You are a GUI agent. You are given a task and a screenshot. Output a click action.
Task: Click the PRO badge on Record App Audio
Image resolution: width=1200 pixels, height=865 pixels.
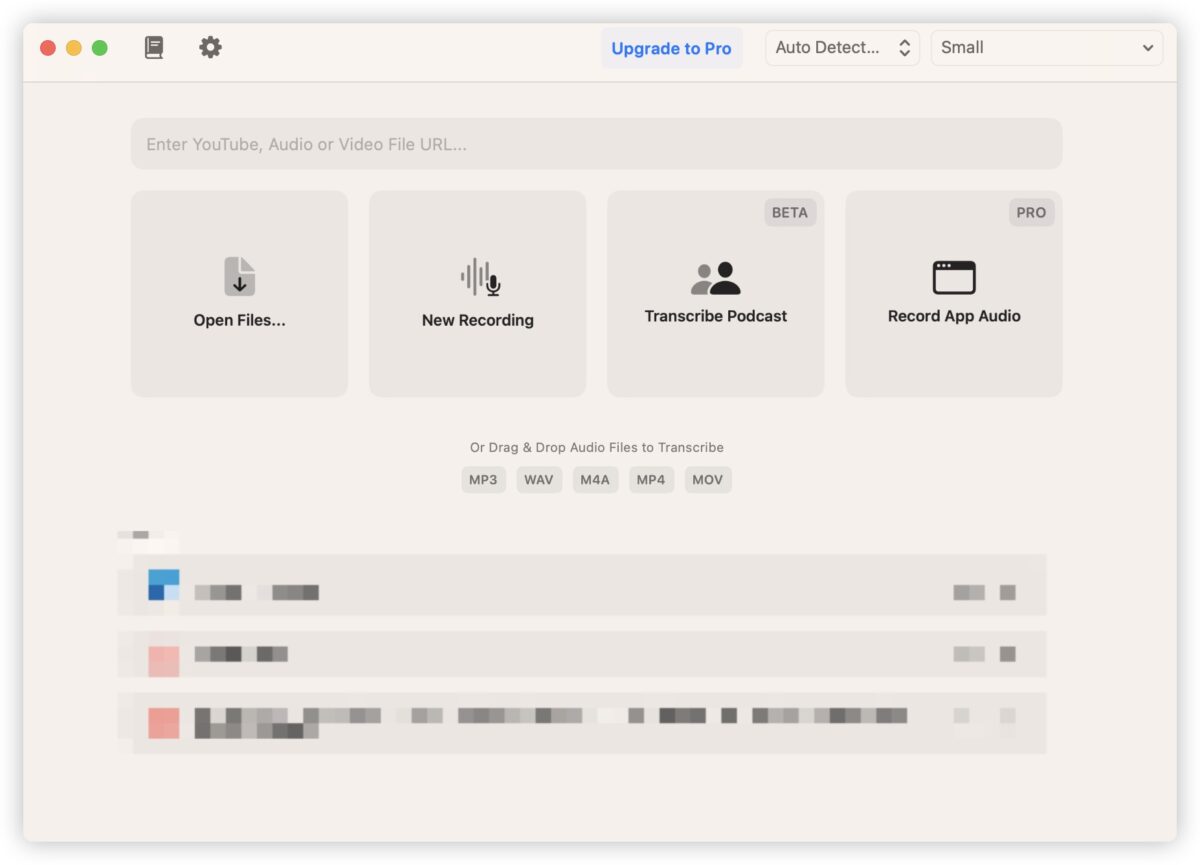(1030, 212)
